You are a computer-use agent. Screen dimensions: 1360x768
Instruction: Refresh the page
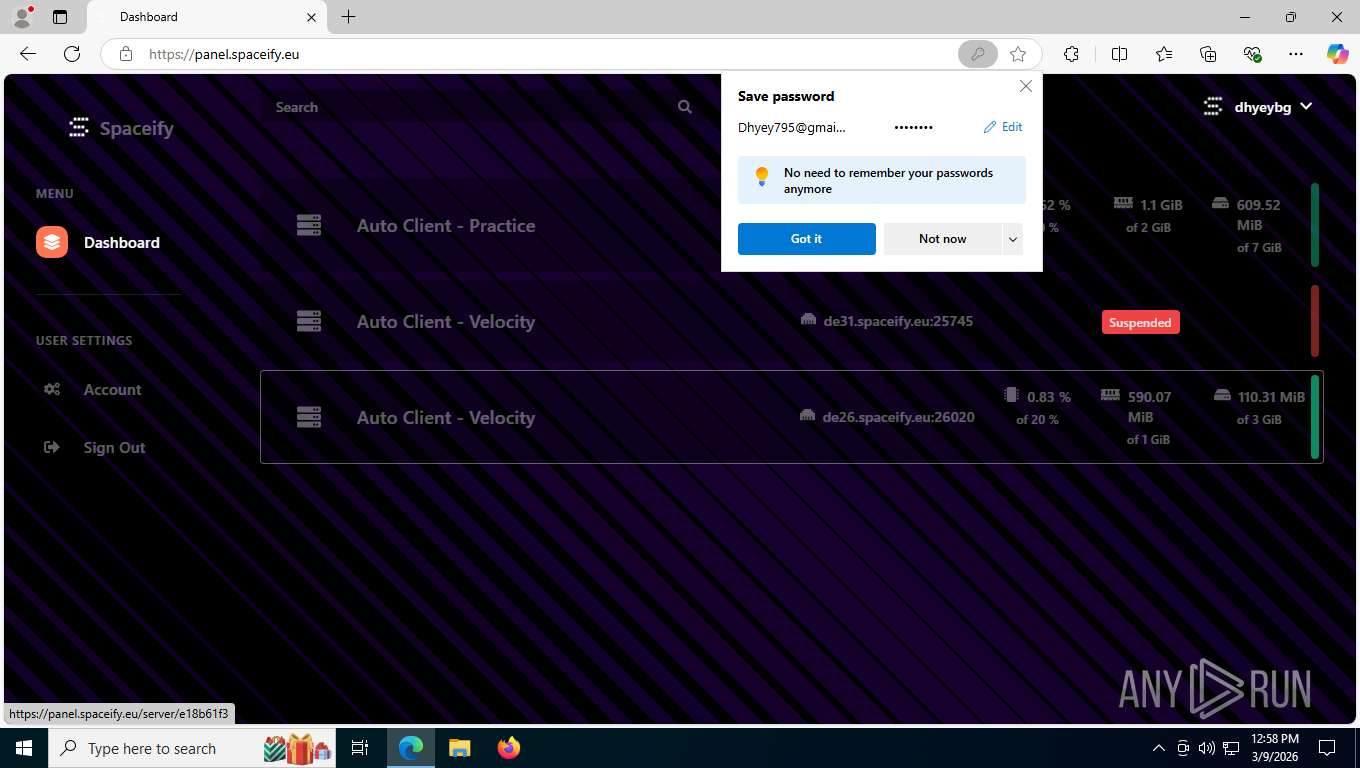point(72,54)
